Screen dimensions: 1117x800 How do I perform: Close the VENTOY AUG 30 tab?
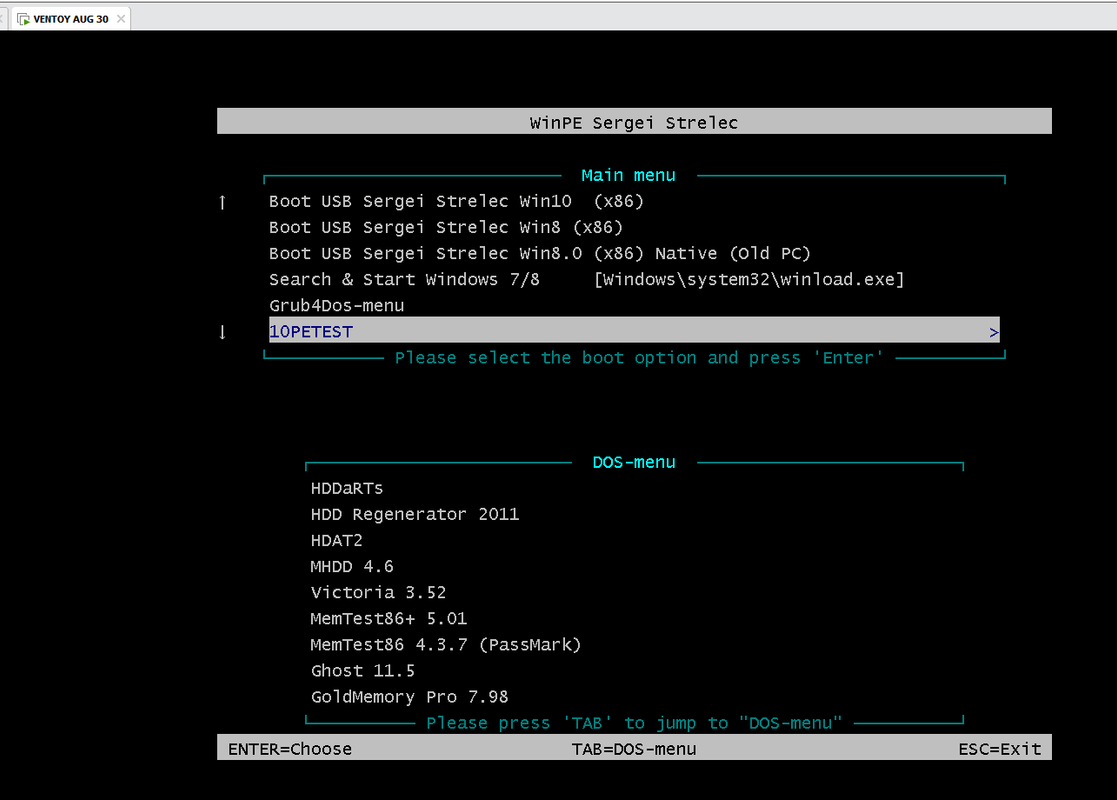coord(121,19)
